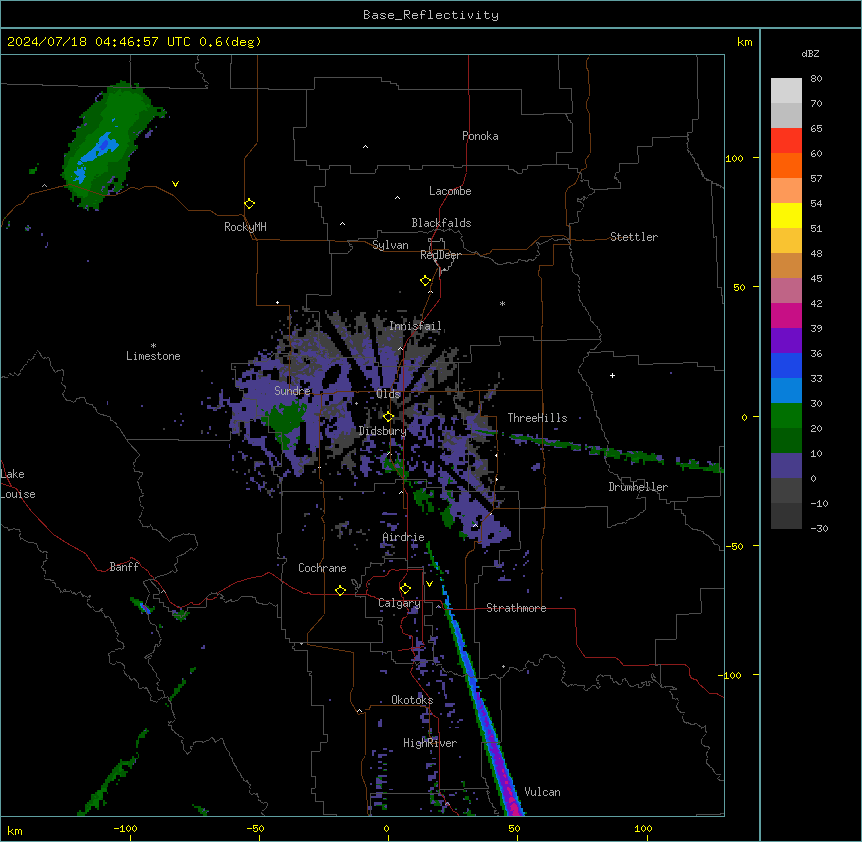Click the timestamp 2024/07/18 04:46:57 UTC
The height and width of the screenshot is (842, 862).
click(x=99, y=42)
